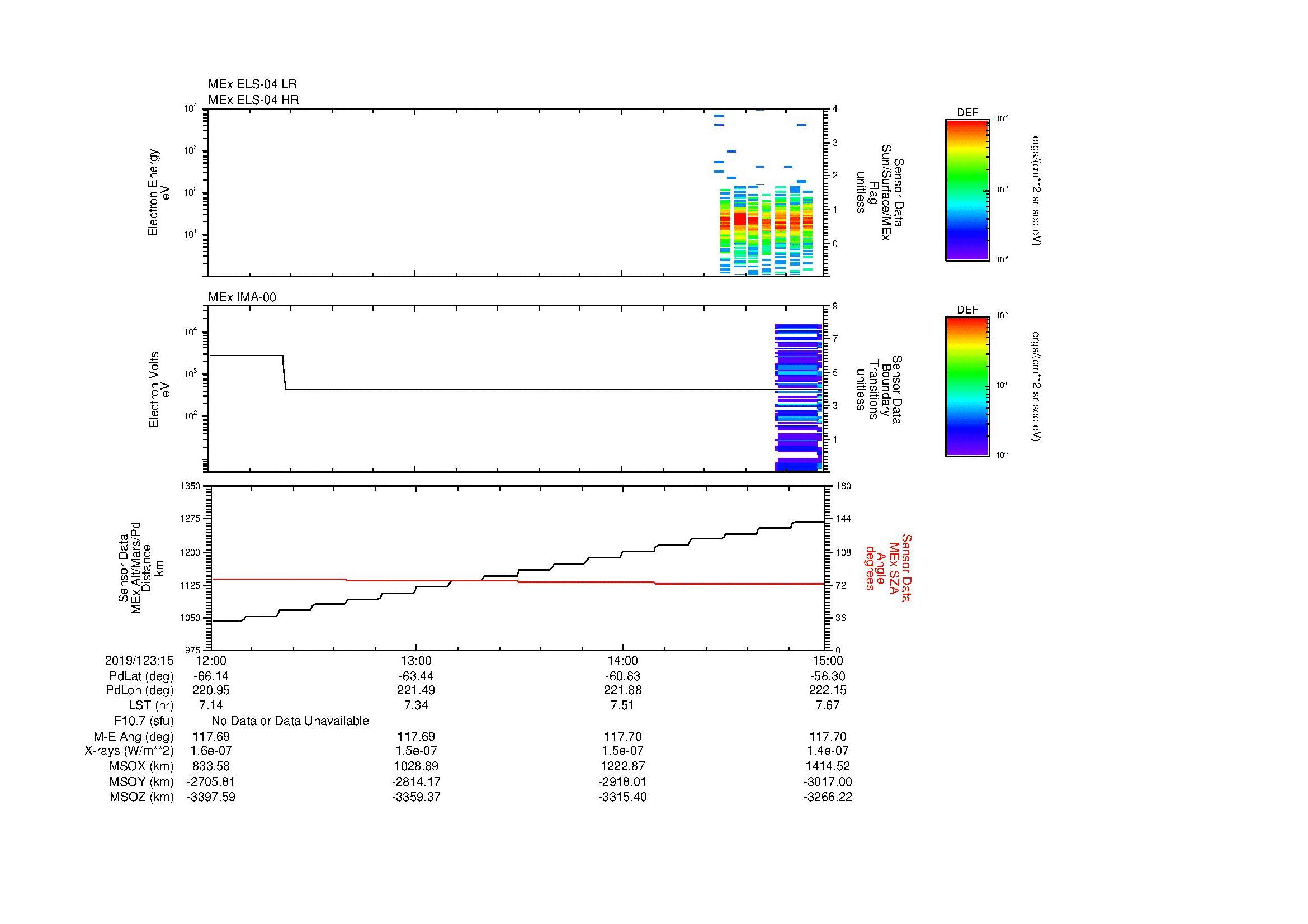Click the MSOX value '1414.52'

coord(828,766)
